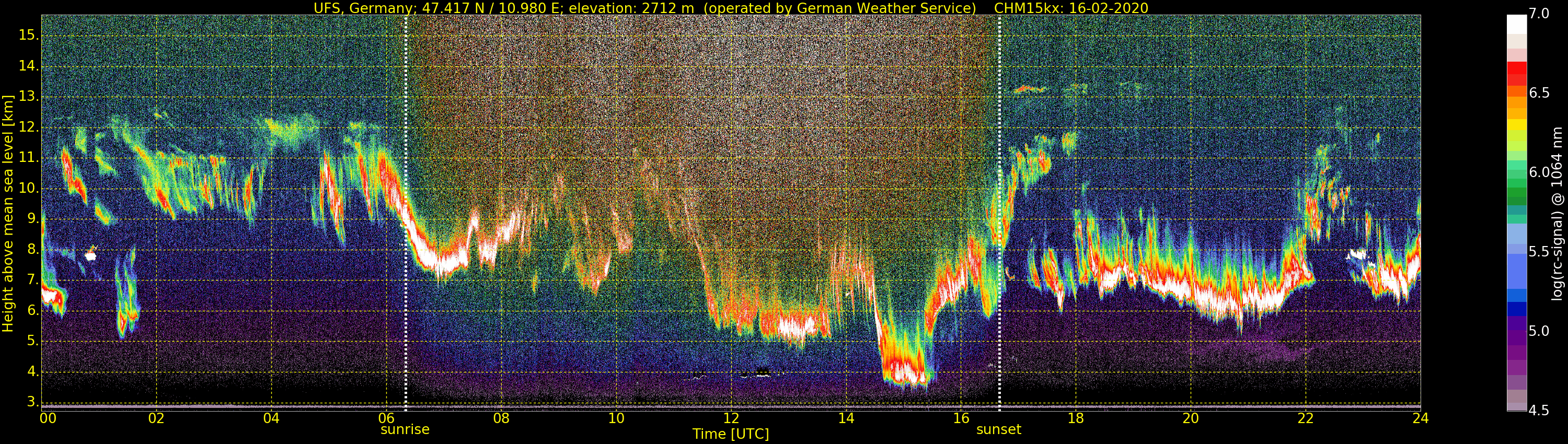This screenshot has width=1568, height=444.
Task: Click the time axis tick '20'
Action: point(1191,418)
